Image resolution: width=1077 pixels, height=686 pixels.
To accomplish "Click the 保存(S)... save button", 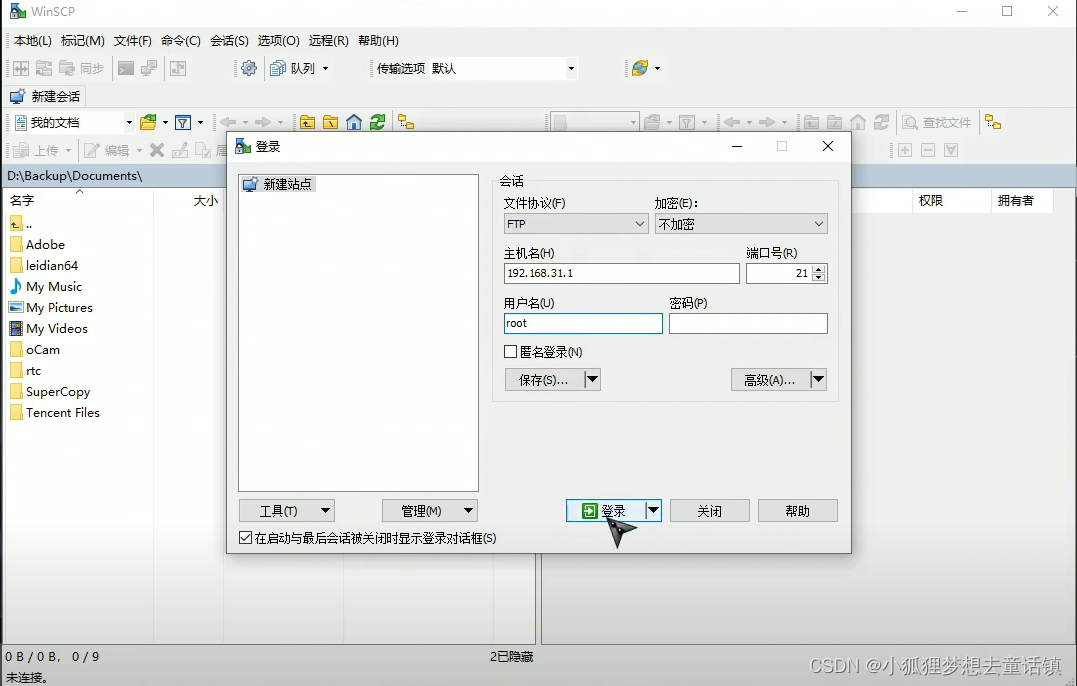I will pos(544,379).
